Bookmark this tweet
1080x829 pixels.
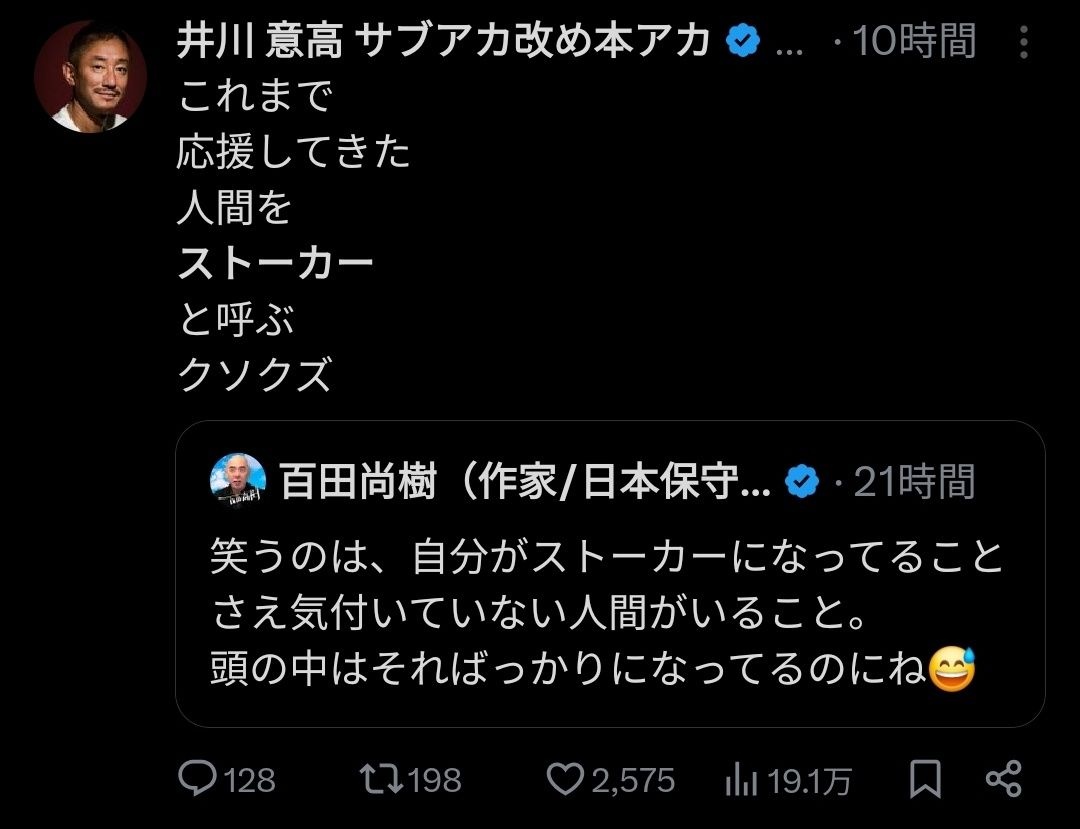925,779
